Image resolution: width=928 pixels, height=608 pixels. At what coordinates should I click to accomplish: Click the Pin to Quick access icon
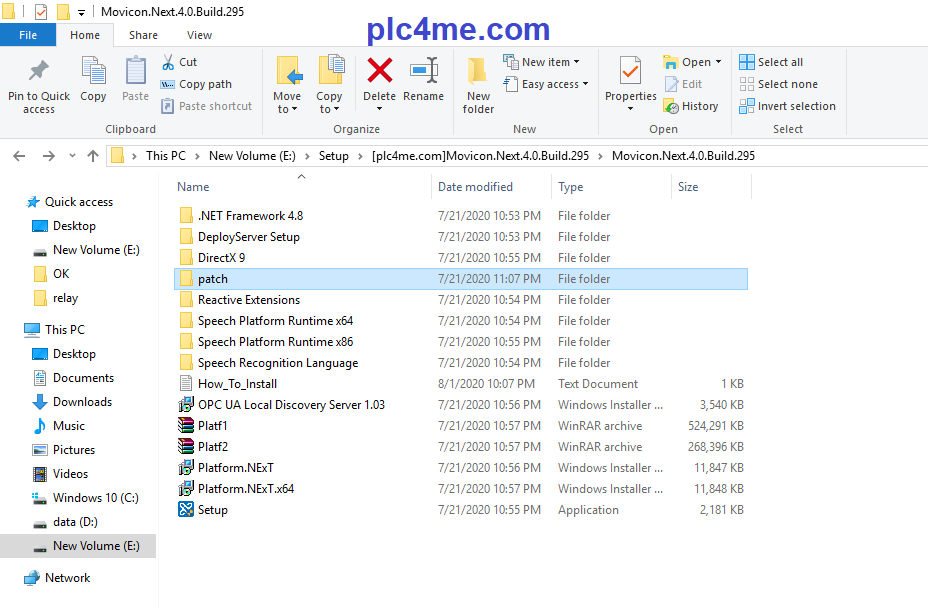pos(39,72)
